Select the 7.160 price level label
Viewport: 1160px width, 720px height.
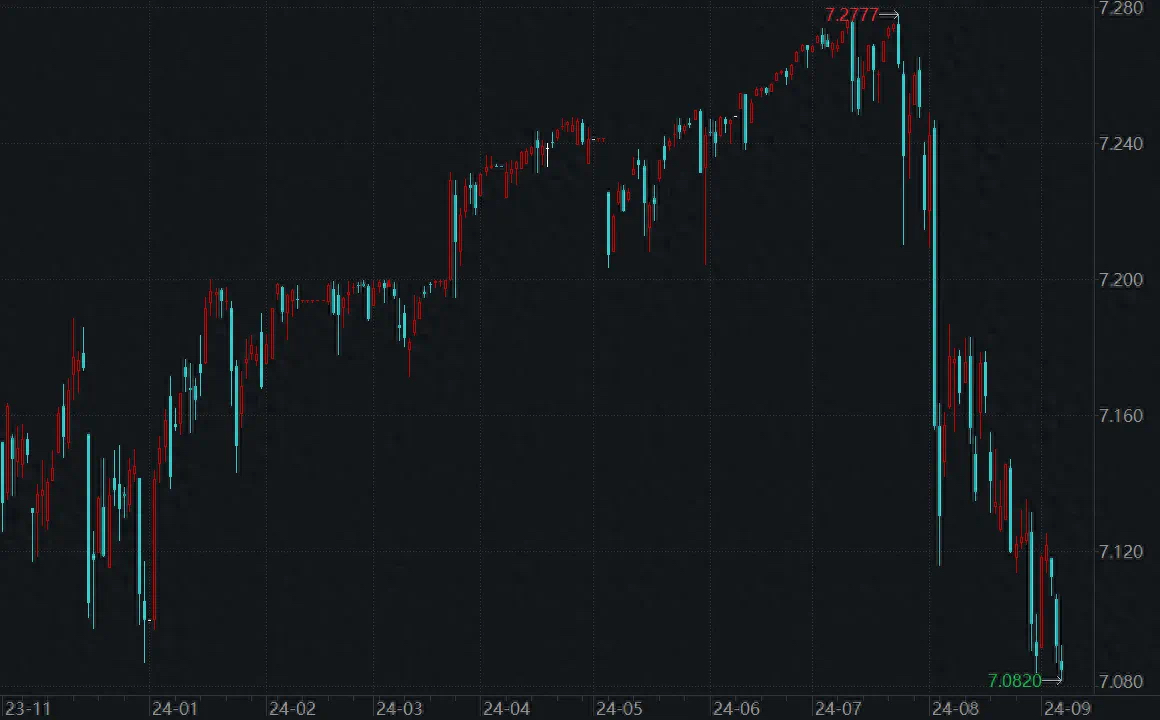[x=1120, y=415]
